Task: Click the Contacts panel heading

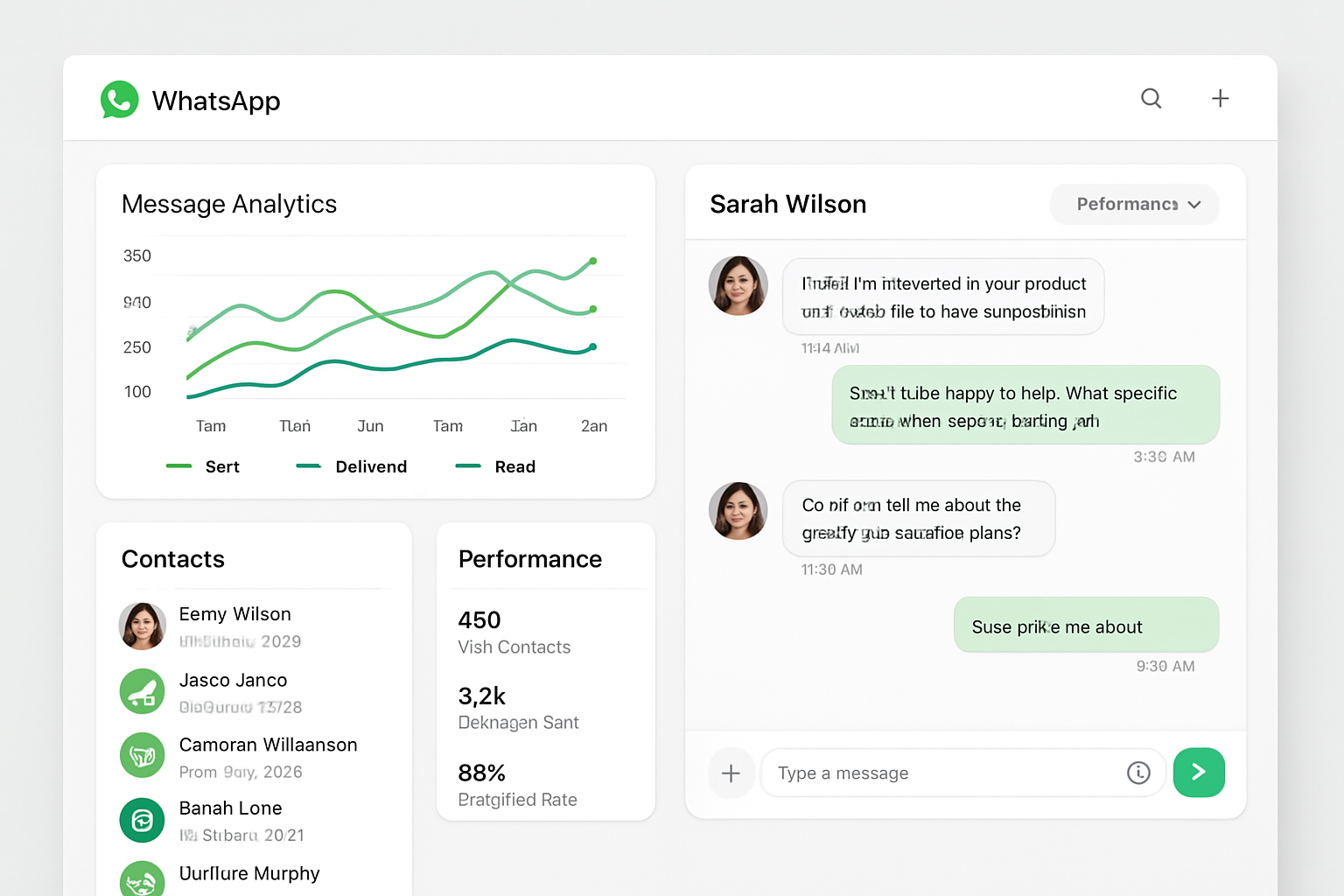Action: tap(173, 559)
